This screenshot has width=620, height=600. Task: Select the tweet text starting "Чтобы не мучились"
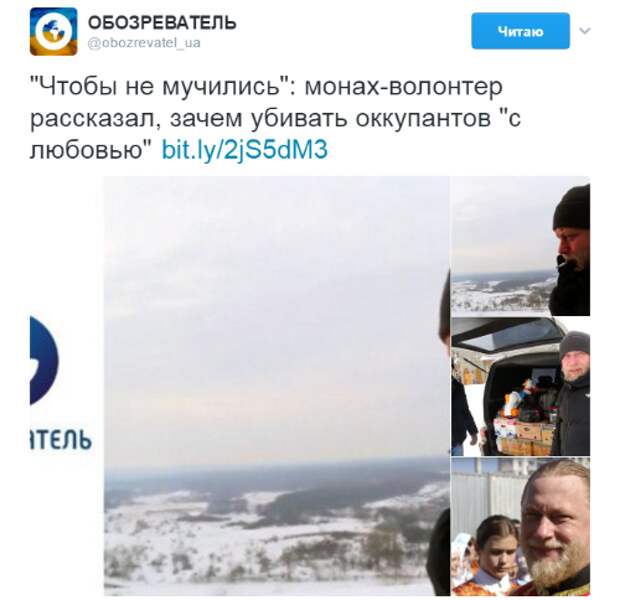click(x=276, y=118)
